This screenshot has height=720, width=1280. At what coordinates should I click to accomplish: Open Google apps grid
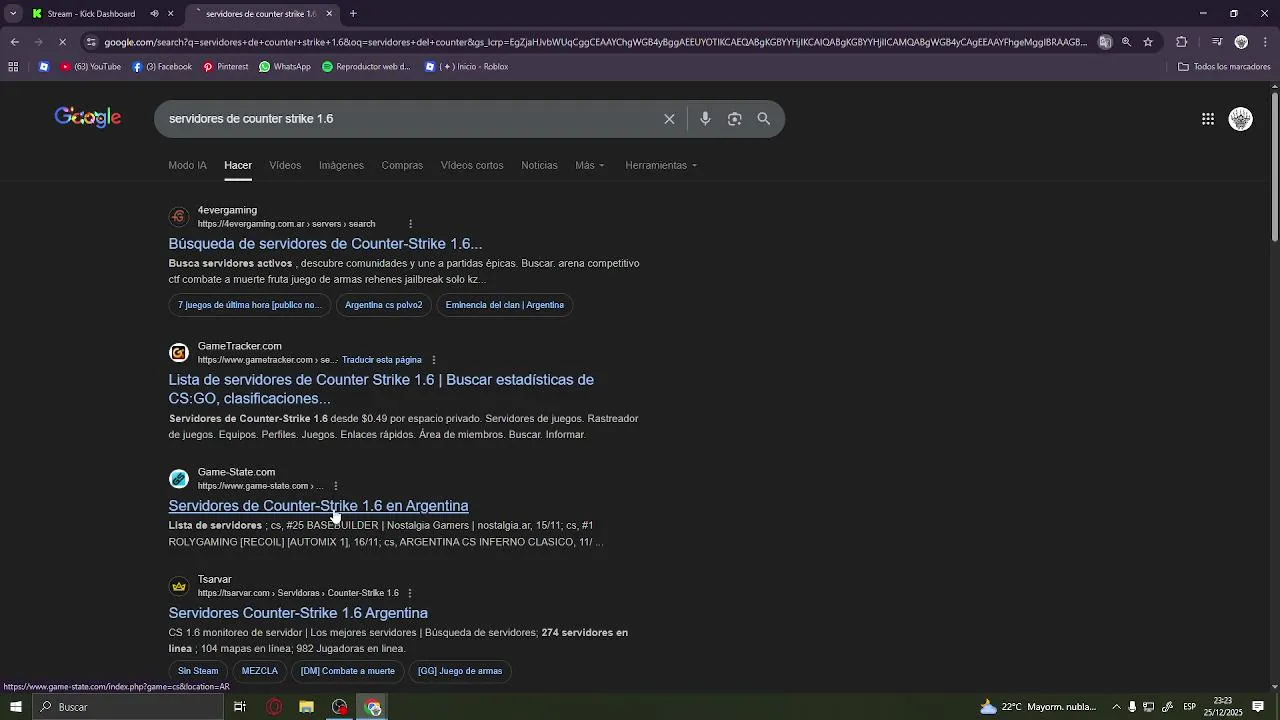click(x=1208, y=119)
